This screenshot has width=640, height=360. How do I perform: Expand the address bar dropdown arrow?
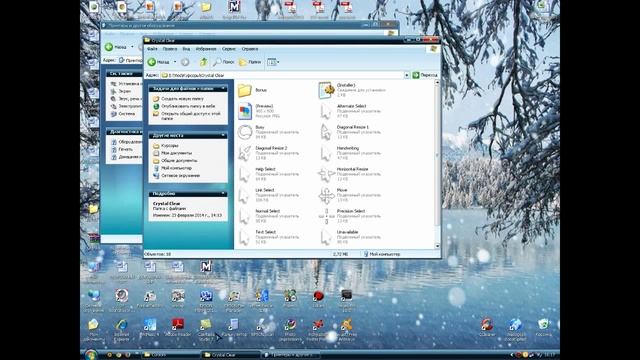(407, 75)
